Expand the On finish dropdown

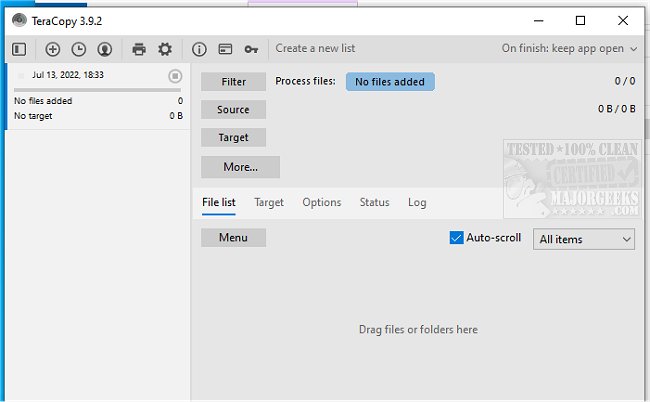point(568,48)
